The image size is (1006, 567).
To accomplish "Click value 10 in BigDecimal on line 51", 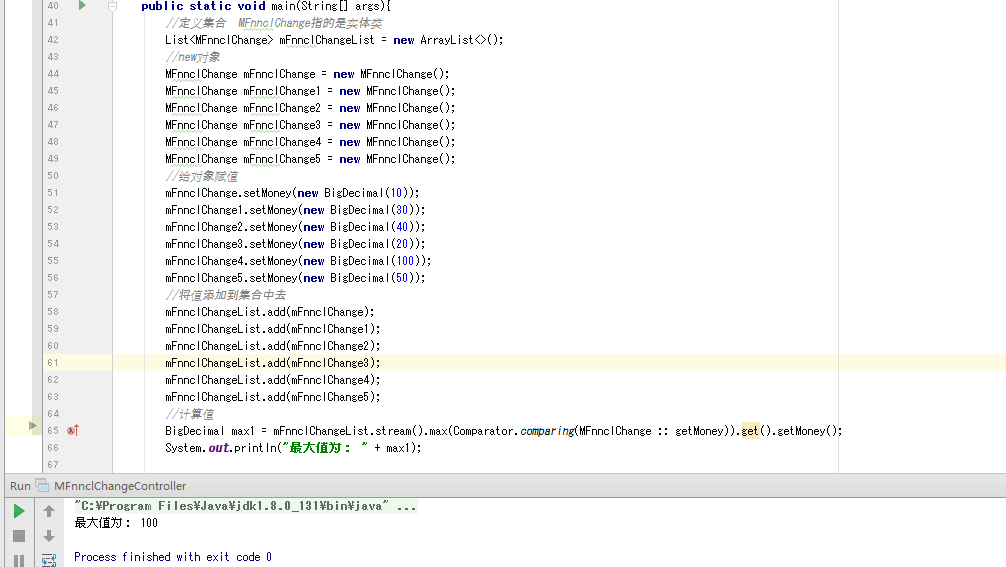I will point(396,193).
